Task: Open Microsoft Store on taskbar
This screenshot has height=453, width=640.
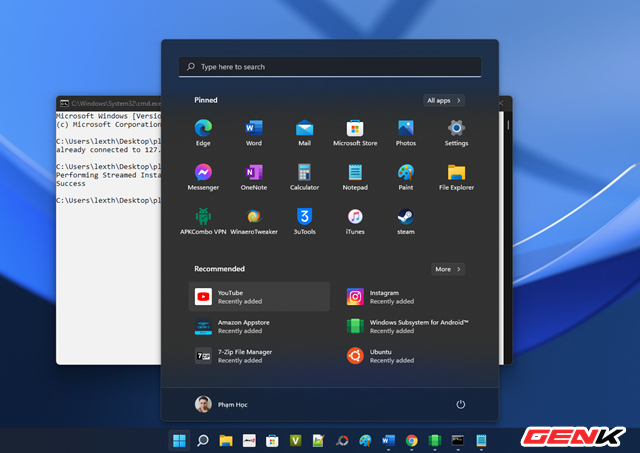Action: 272,441
